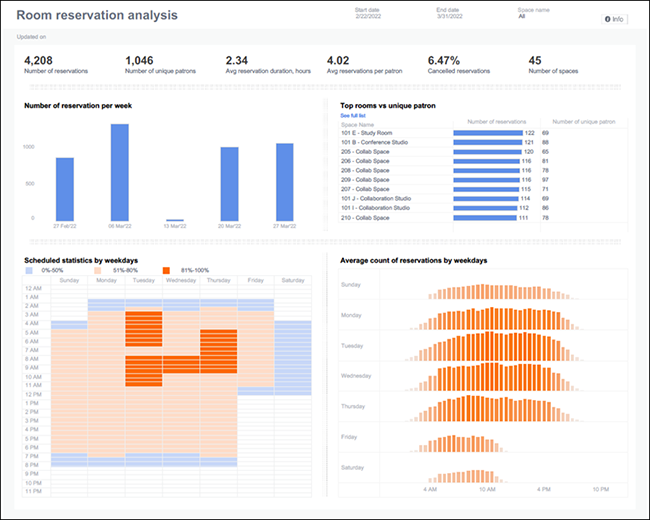Open the Space name All filter
650x520 pixels.
(533, 13)
